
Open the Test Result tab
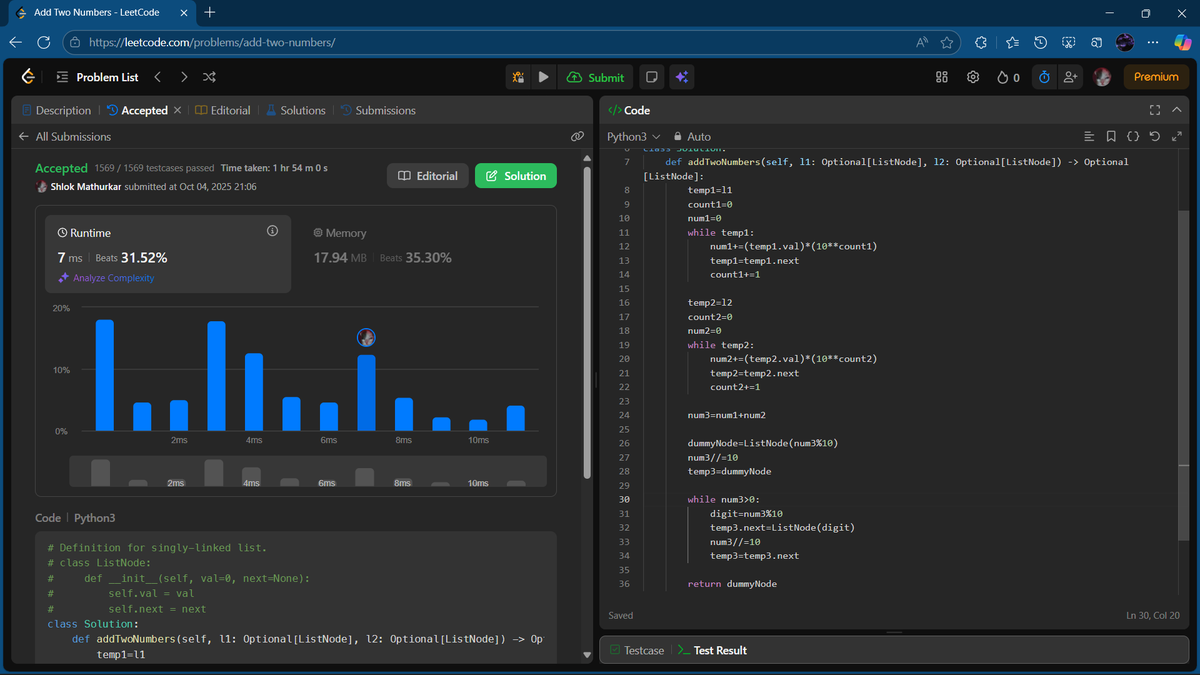712,650
